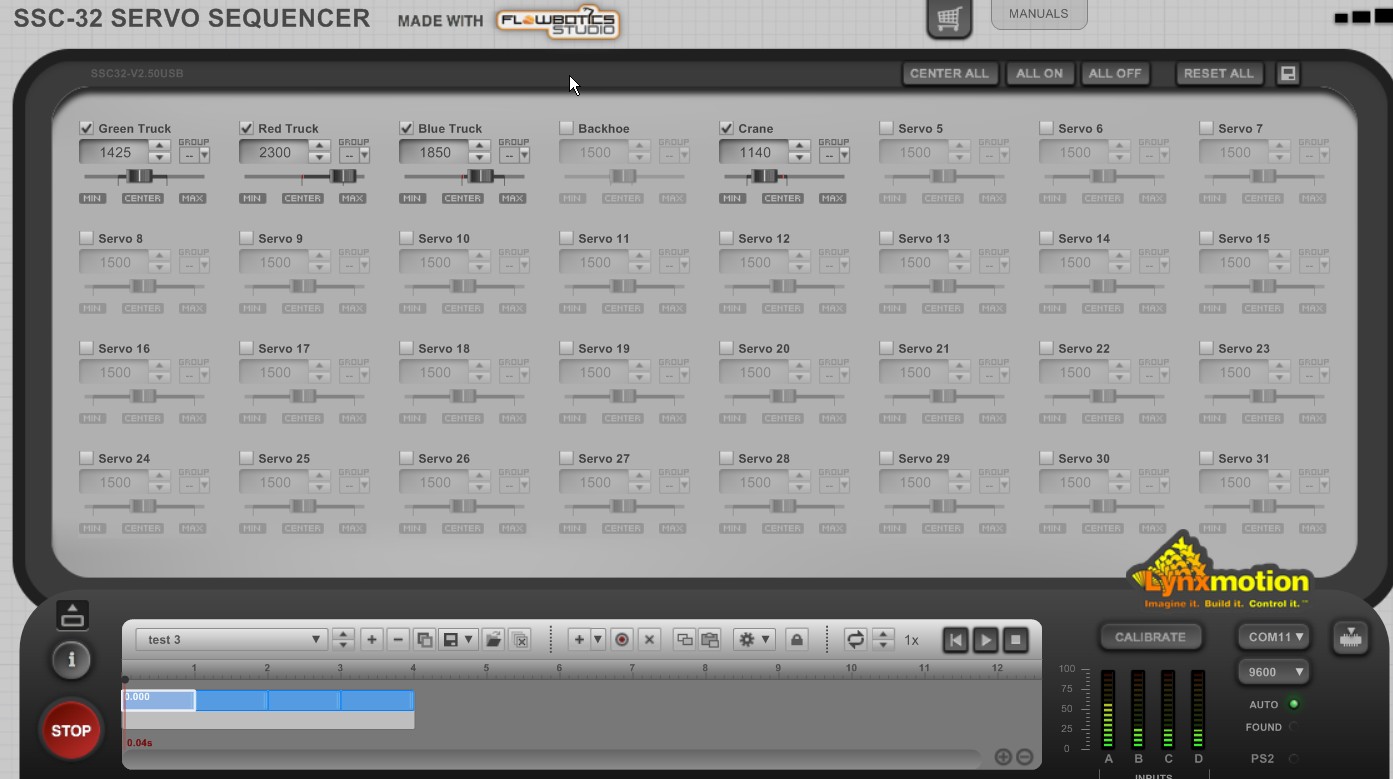The height and width of the screenshot is (779, 1393).
Task: Click the info button
Action: point(71,659)
